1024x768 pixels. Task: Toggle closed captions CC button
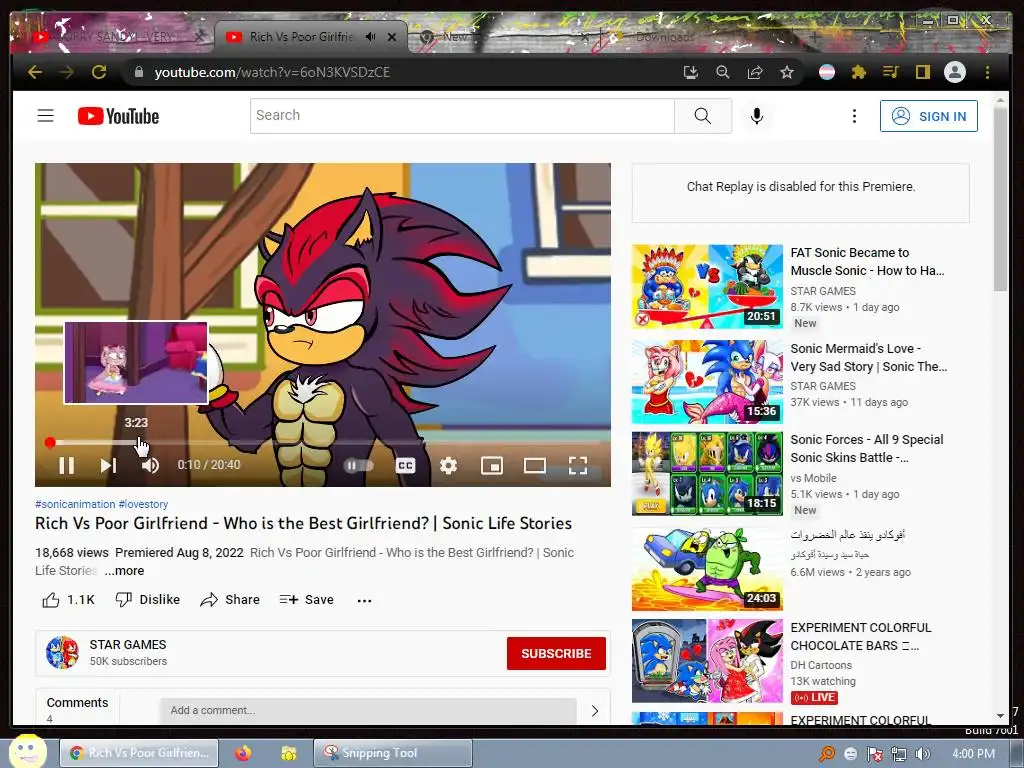click(x=405, y=466)
